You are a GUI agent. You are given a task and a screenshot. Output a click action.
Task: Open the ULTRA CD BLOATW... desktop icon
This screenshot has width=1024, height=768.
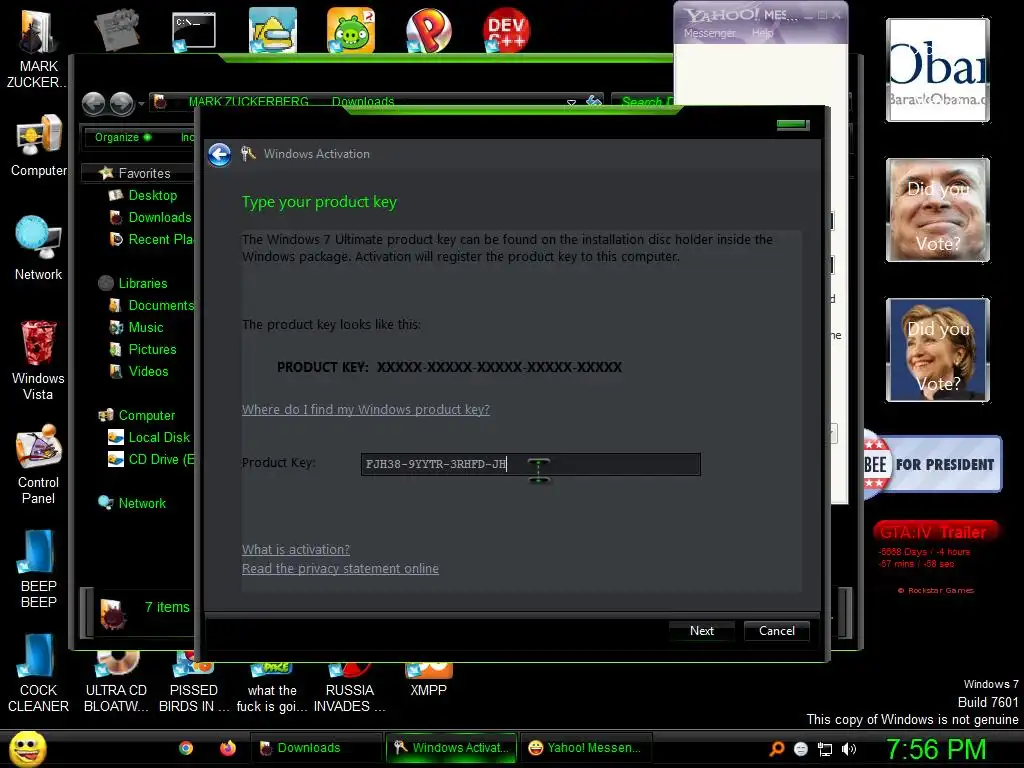(x=116, y=682)
